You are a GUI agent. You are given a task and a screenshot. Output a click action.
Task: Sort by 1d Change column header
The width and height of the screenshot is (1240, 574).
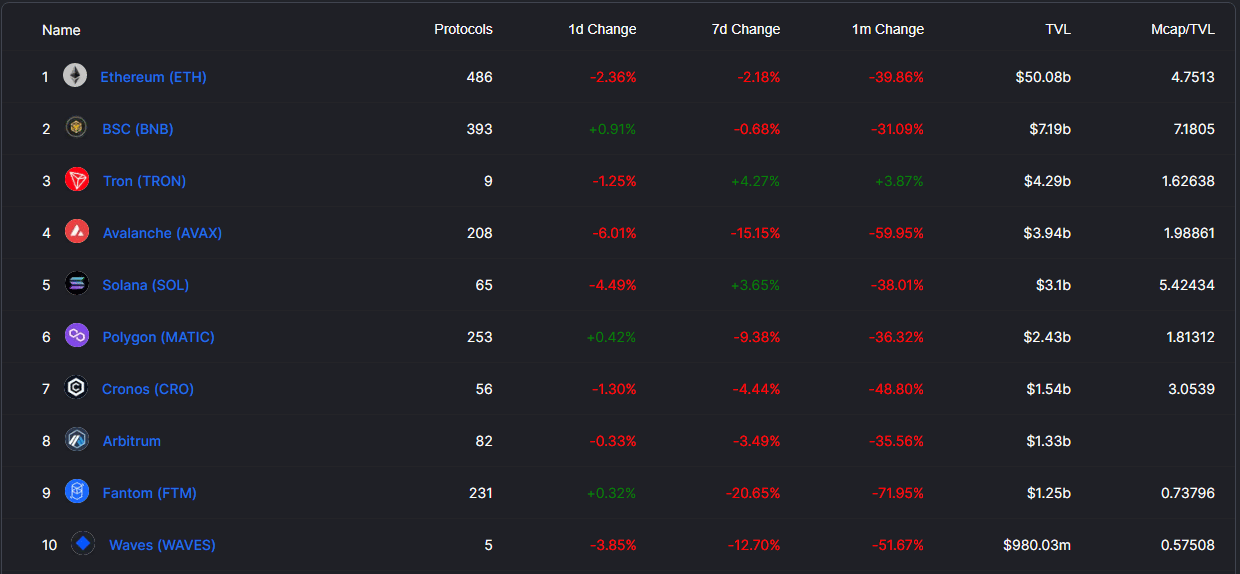click(602, 29)
